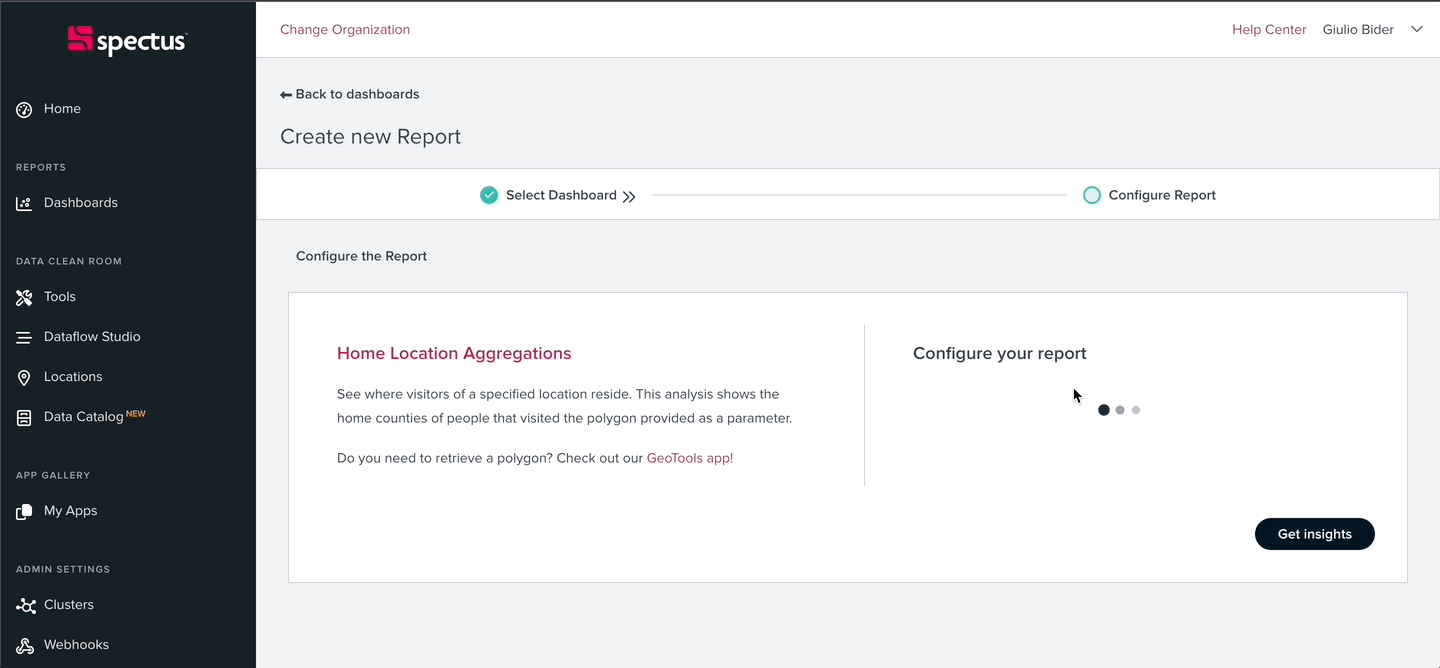Click the Locations pin icon

point(24,377)
